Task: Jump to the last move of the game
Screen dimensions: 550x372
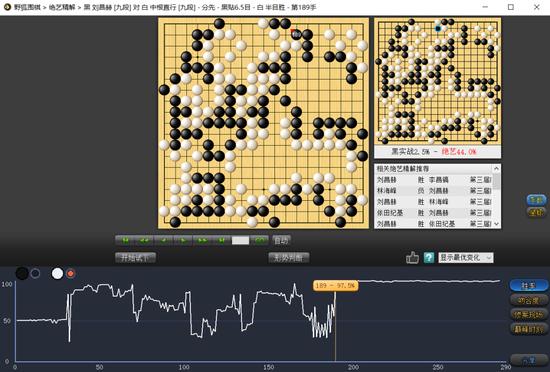Action: point(221,241)
